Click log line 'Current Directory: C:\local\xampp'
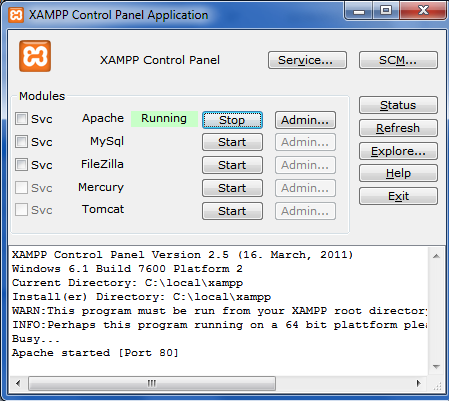The height and width of the screenshot is (401, 449). tap(127, 283)
